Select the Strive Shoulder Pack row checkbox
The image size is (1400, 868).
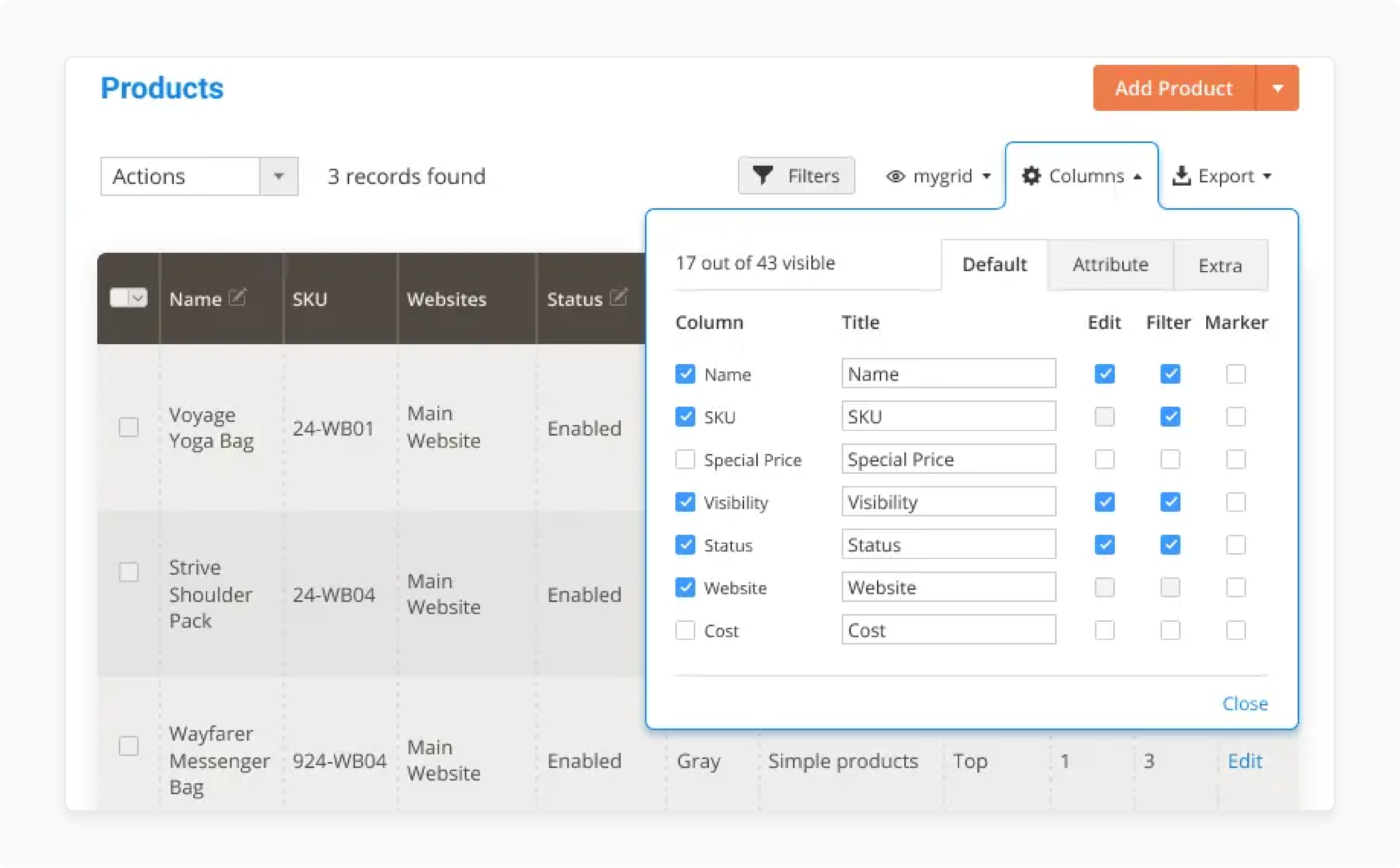click(129, 572)
